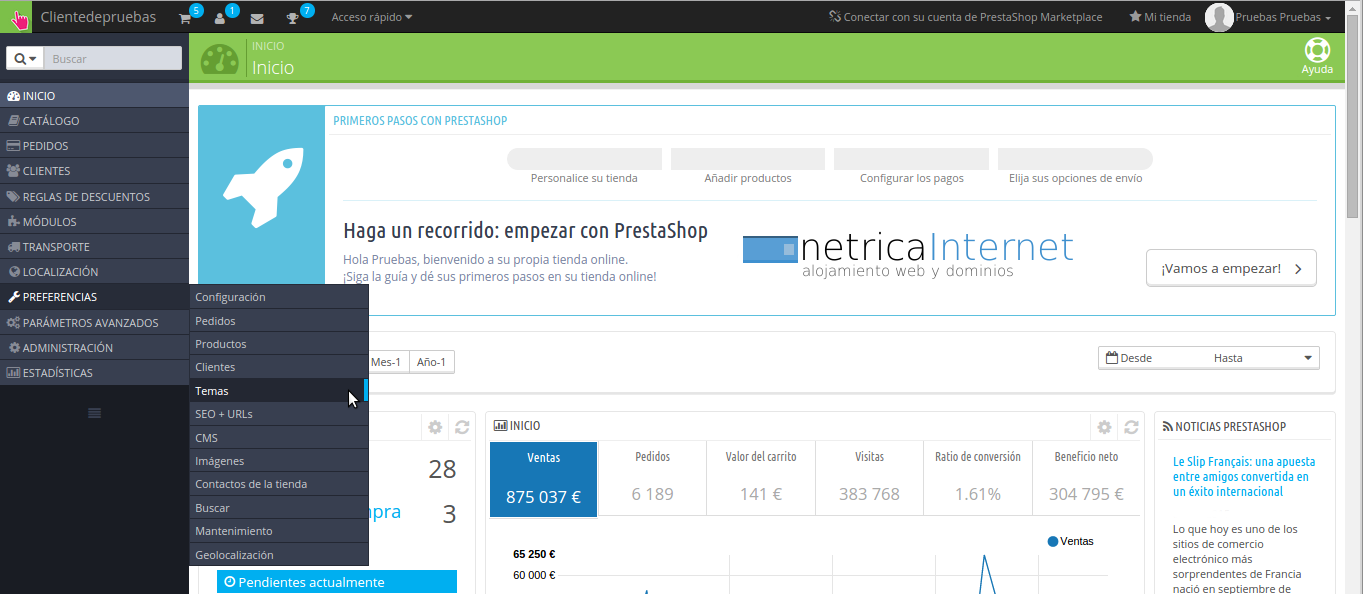
Task: Select Buscar in the Preferencias submenu
Action: pos(279,508)
